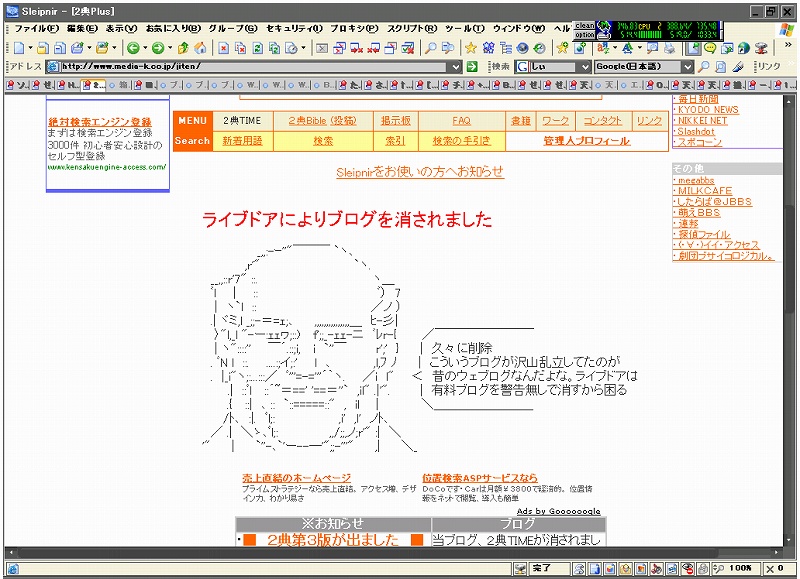
Task: Toggle the blocked-eye icon in status bar
Action: point(688,568)
